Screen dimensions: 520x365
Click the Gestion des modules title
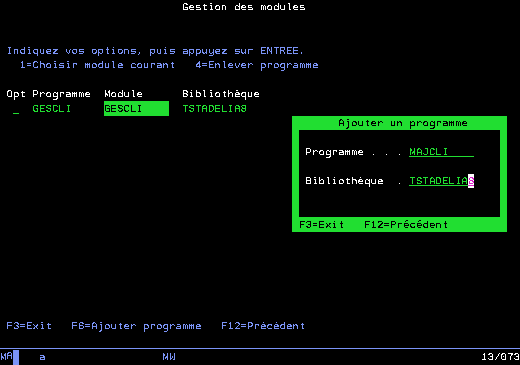tap(244, 7)
